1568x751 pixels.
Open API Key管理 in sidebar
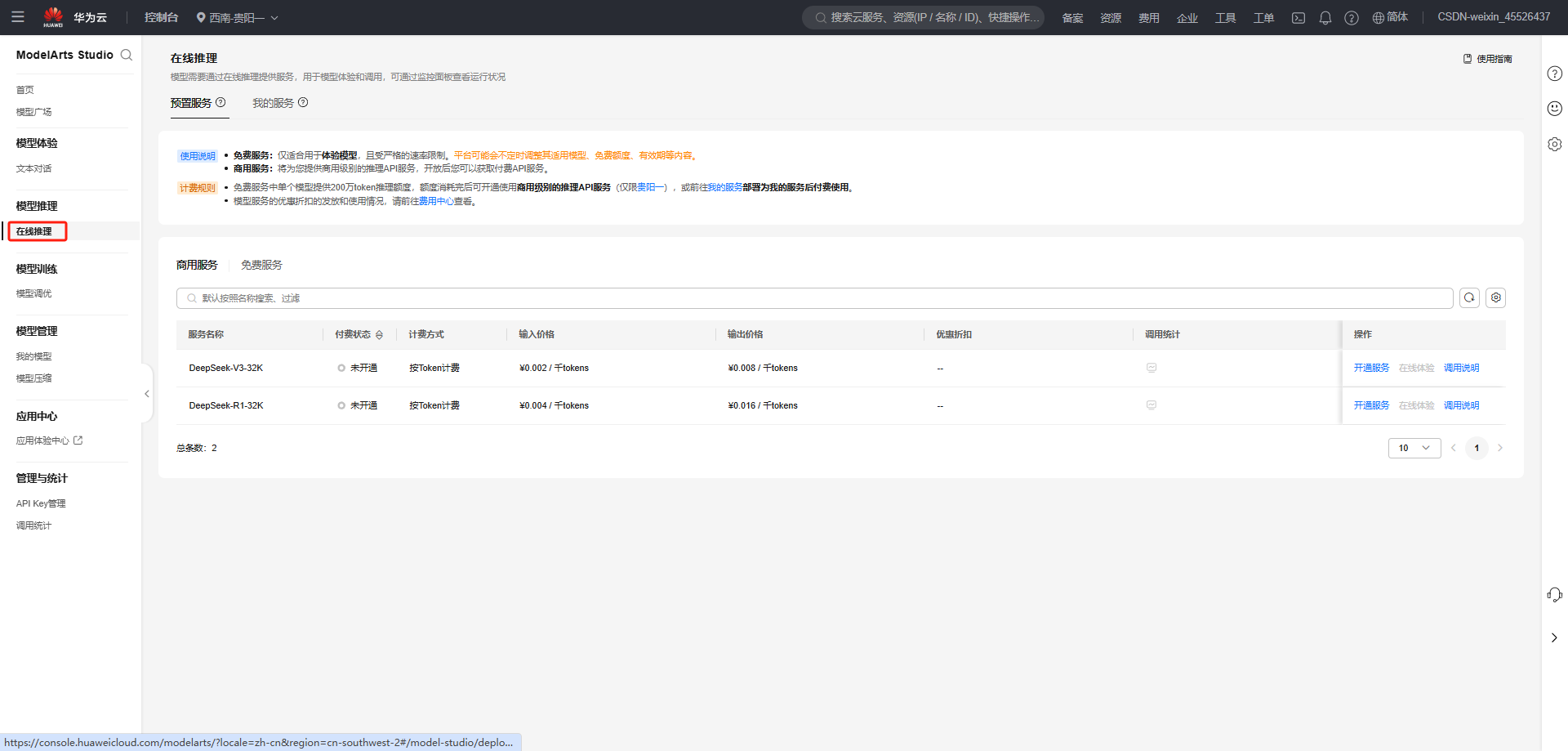coord(41,503)
